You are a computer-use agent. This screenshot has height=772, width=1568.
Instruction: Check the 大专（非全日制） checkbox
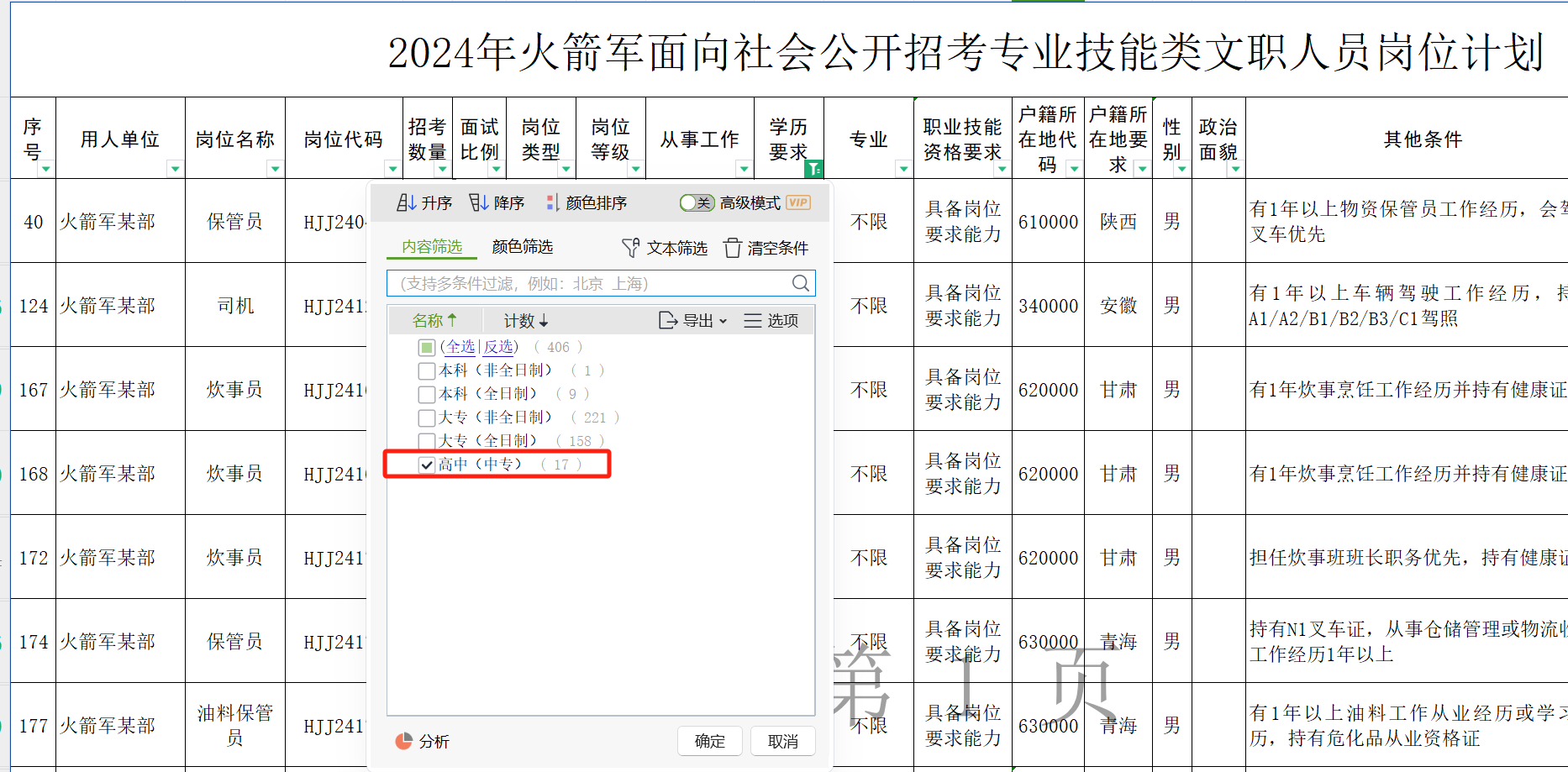(427, 418)
